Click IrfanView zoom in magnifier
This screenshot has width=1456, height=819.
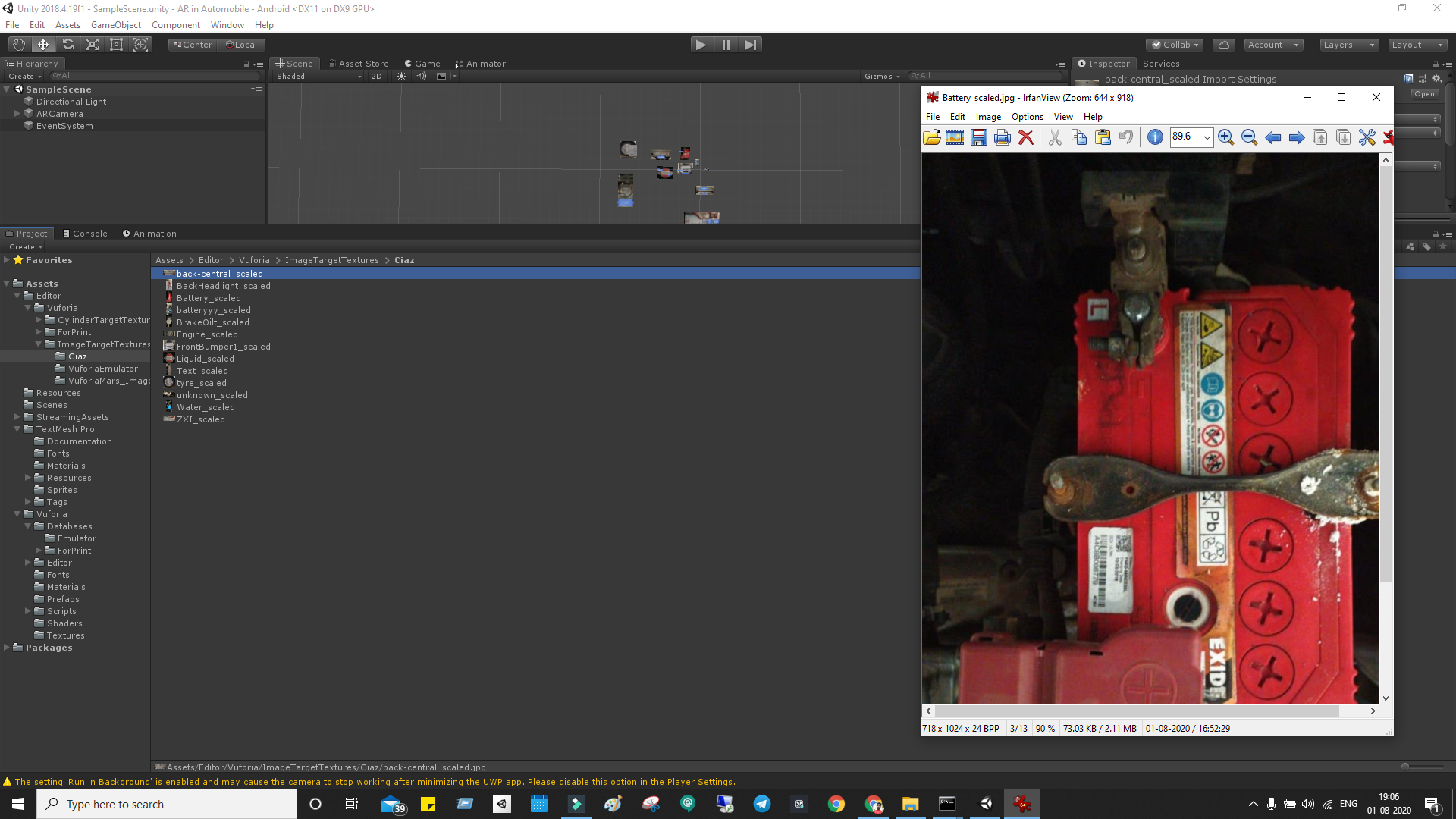click(x=1225, y=137)
